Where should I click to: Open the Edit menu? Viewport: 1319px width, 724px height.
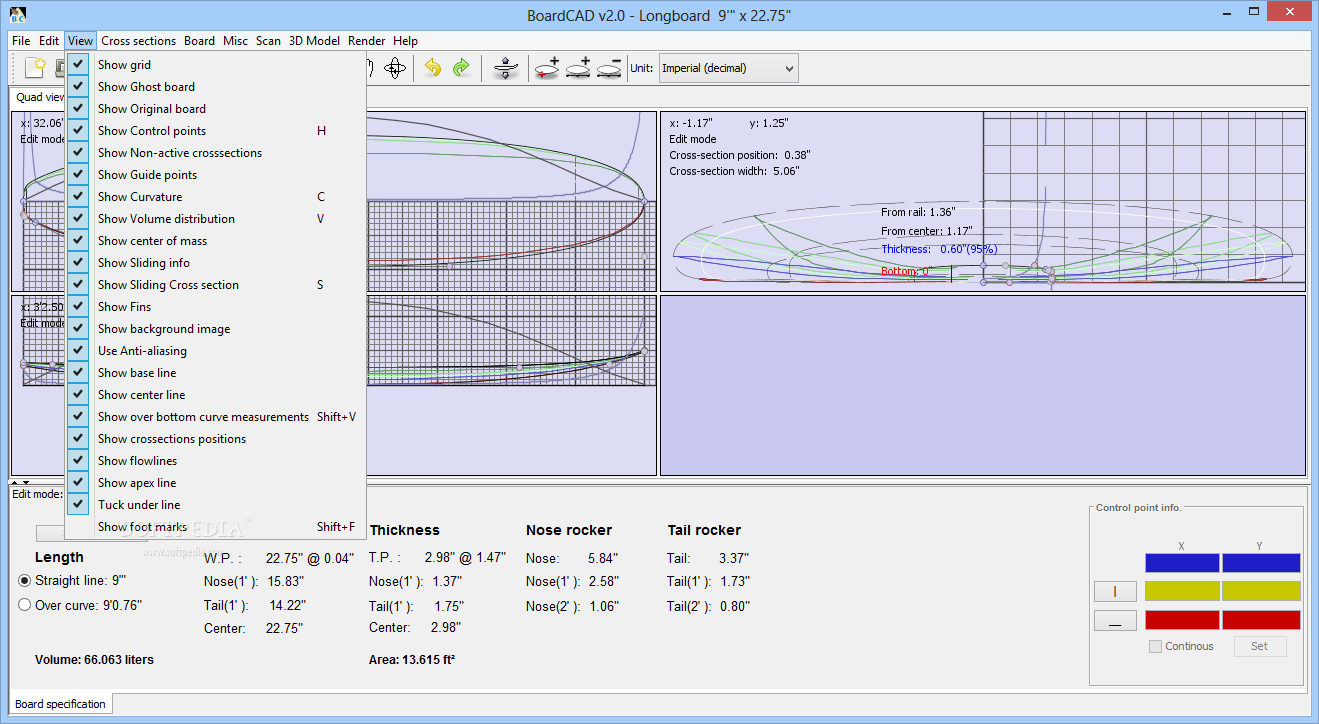[x=49, y=41]
